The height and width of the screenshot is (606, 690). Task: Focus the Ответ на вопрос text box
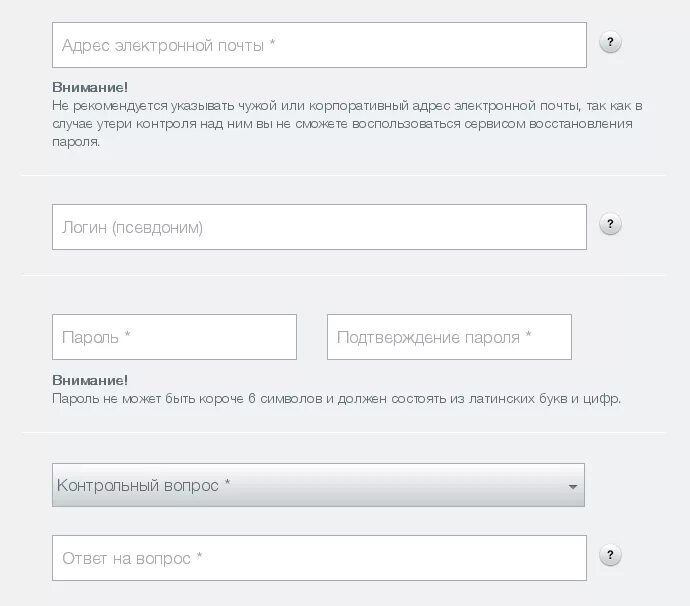[x=319, y=558]
